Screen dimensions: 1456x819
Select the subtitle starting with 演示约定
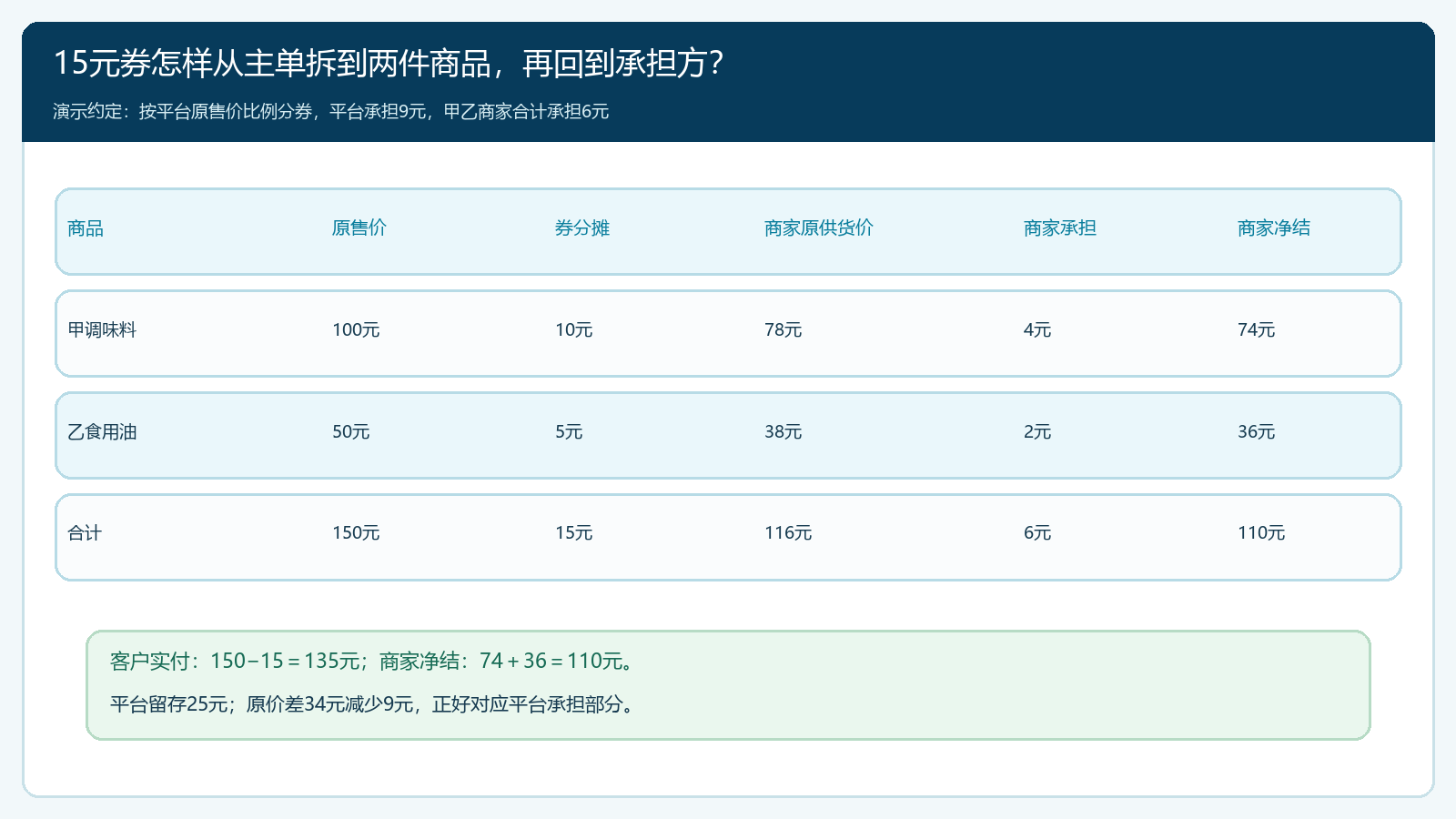[x=330, y=111]
